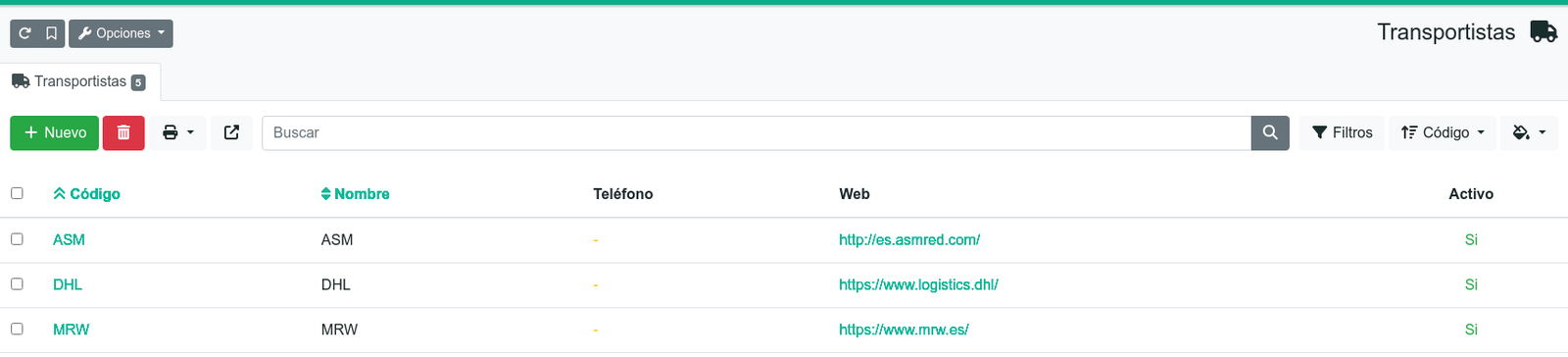Click the open in new window icon
The width and height of the screenshot is (1568, 357).
click(x=231, y=132)
